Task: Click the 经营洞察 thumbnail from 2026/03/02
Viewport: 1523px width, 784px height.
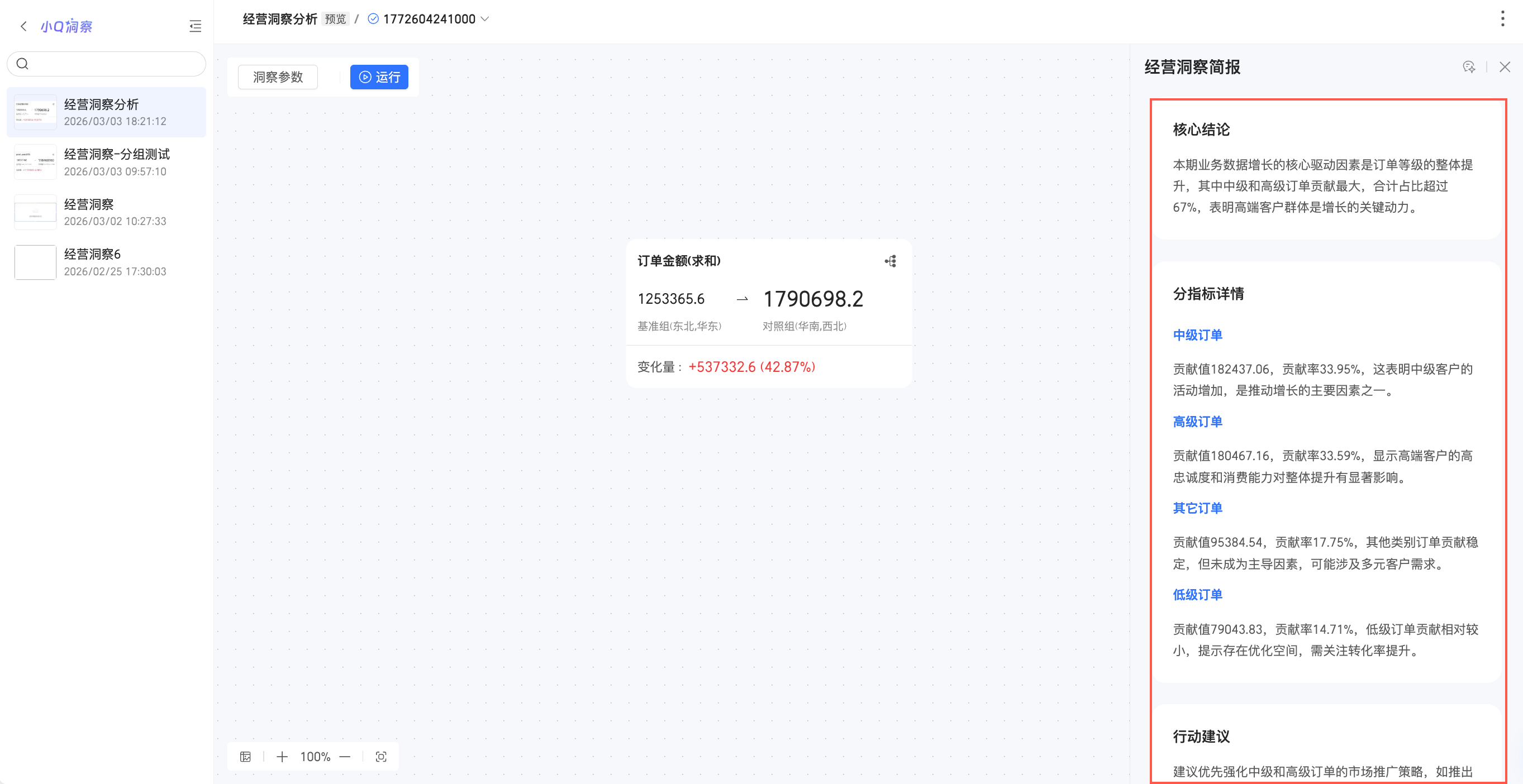Action: [35, 212]
